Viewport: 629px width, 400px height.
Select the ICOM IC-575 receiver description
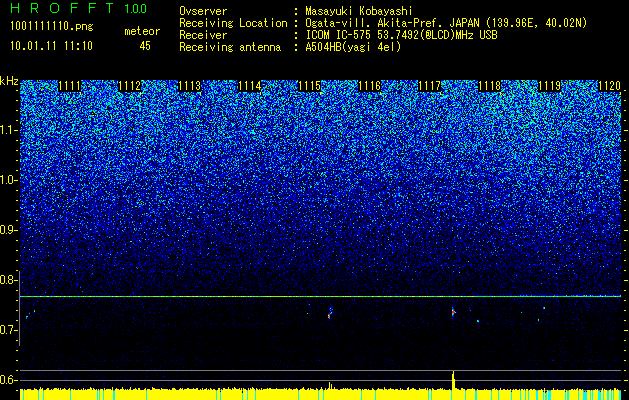(401, 35)
